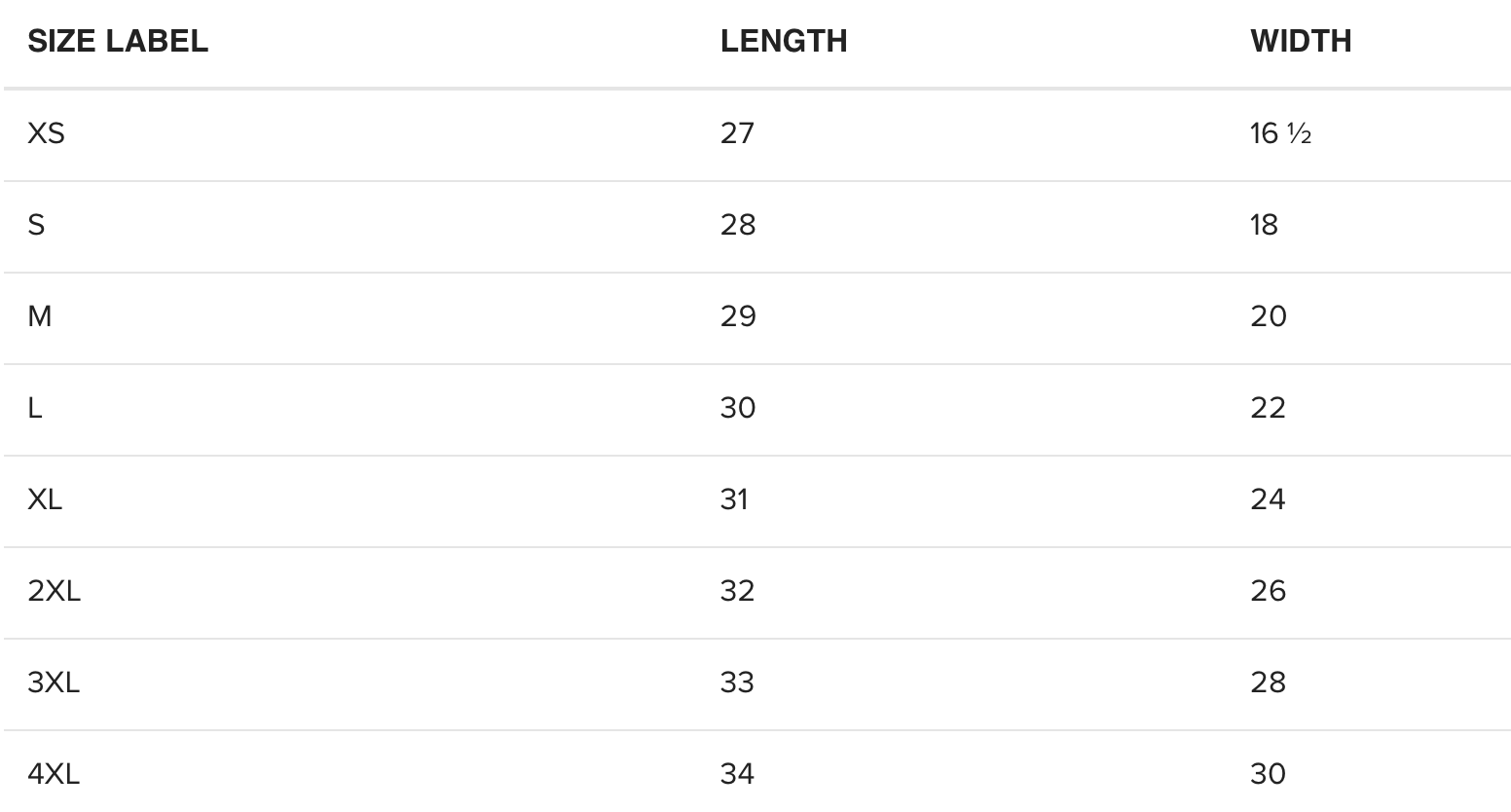1511x812 pixels.
Task: Click the 2XL size label cell
Action: [54, 591]
